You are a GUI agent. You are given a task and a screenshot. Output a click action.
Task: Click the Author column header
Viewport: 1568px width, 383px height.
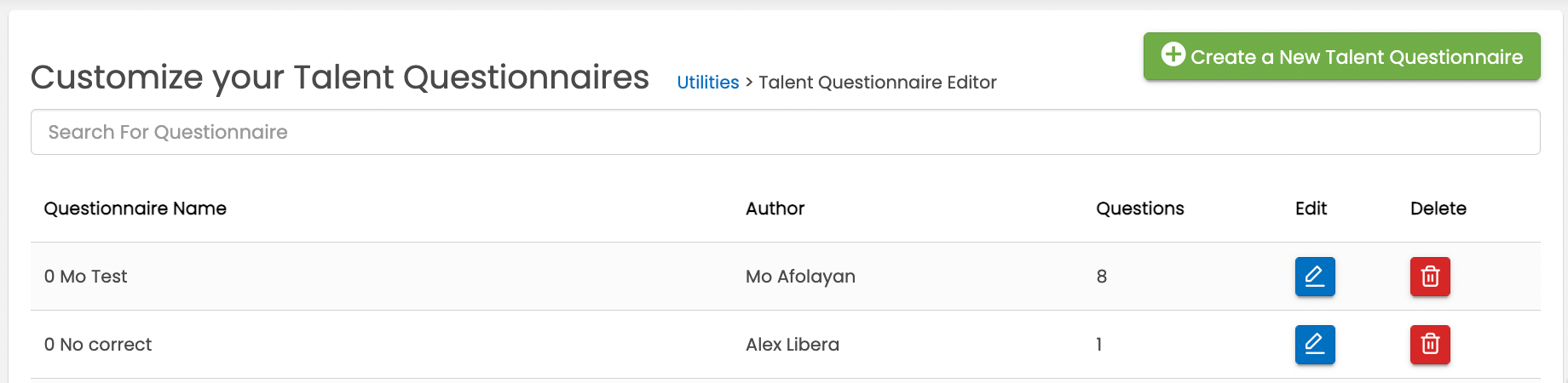(x=775, y=209)
